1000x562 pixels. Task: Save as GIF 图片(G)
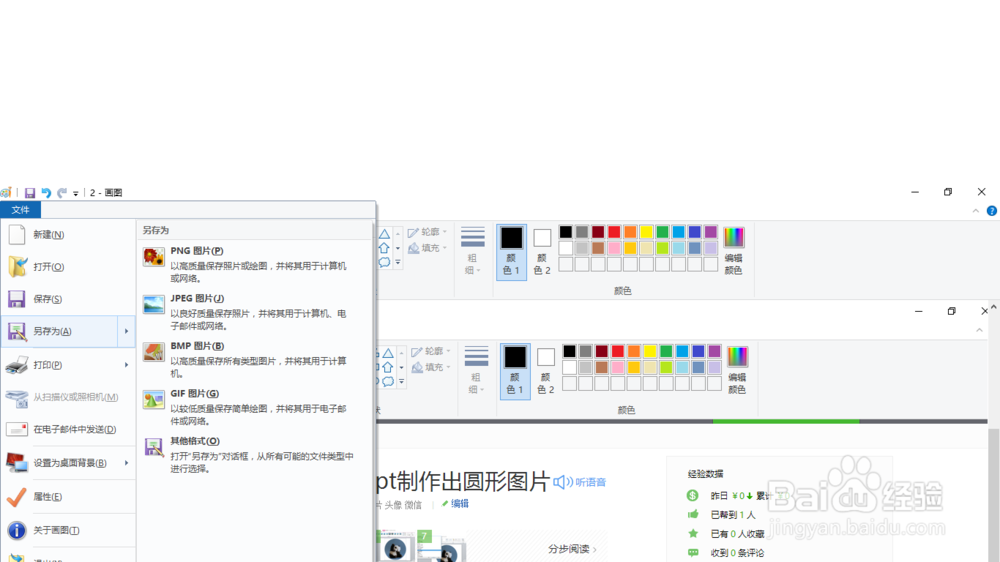coord(254,407)
